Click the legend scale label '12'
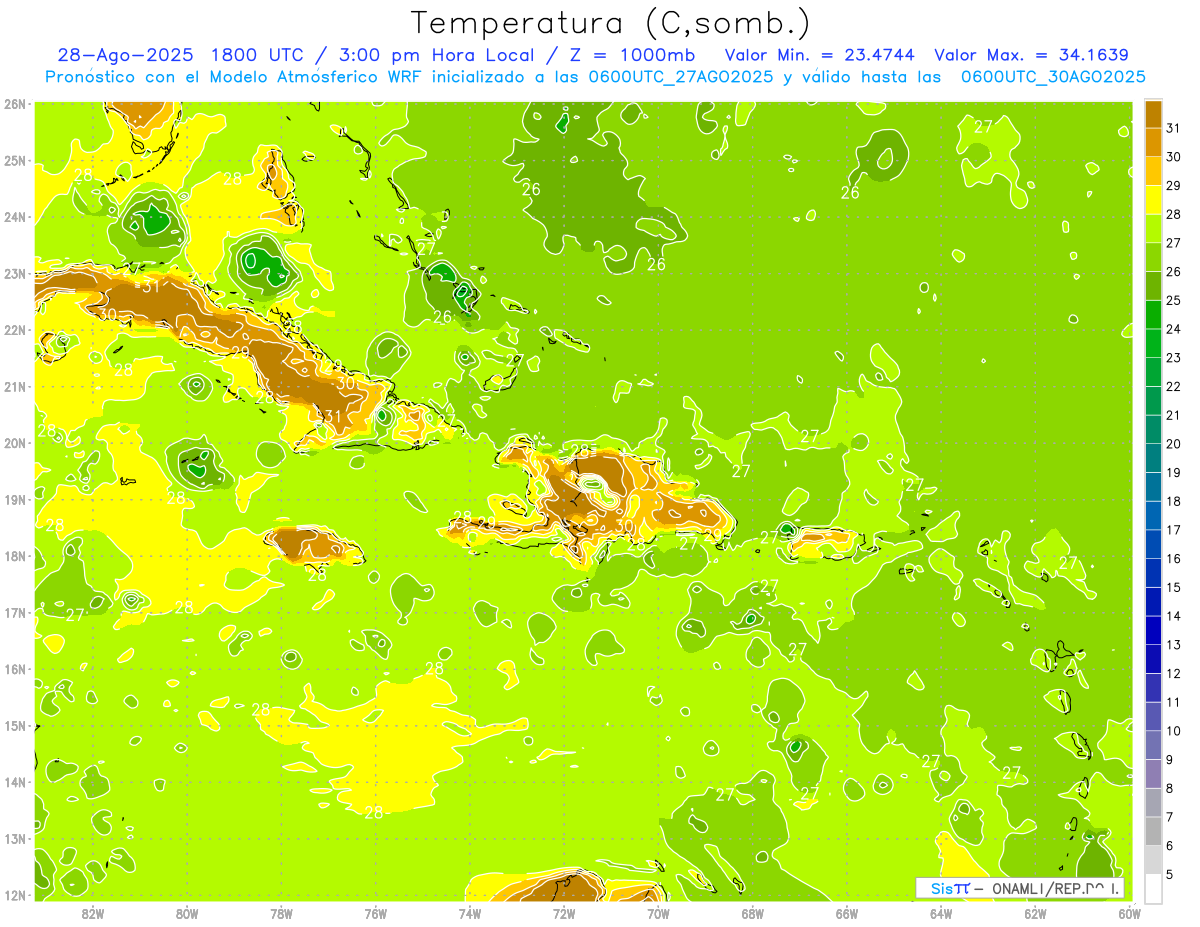Screen dimensions: 1200x927 (1174, 673)
